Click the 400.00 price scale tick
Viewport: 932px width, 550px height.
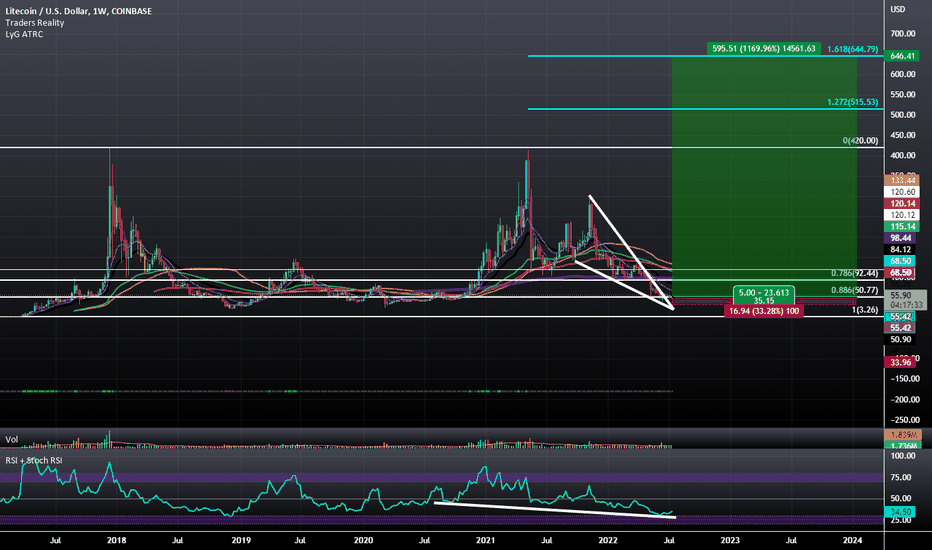903,156
